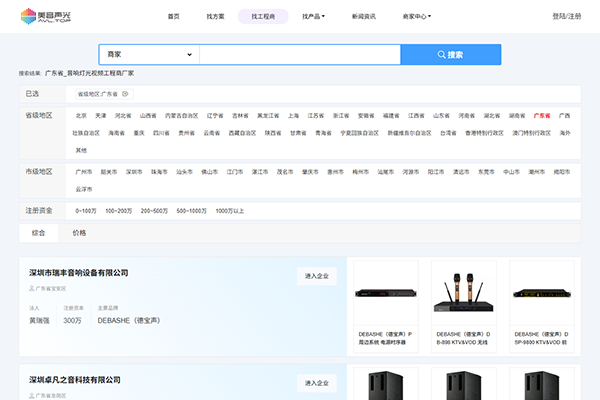
Task: Filter by province 浙江省
Action: pos(341,116)
